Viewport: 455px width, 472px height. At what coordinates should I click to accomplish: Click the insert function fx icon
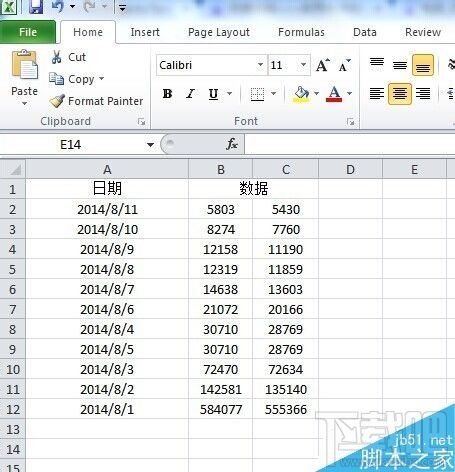tap(232, 144)
